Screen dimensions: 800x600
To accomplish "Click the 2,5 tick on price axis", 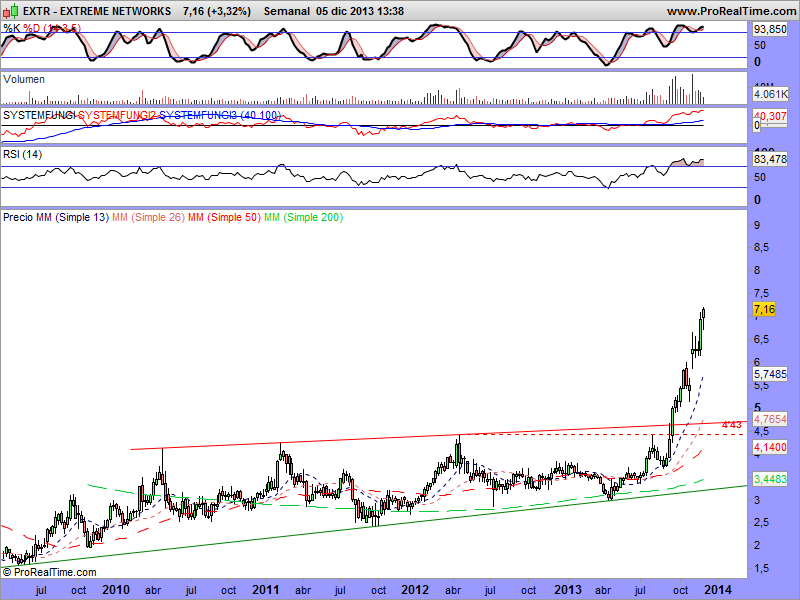I will pyautogui.click(x=762, y=522).
